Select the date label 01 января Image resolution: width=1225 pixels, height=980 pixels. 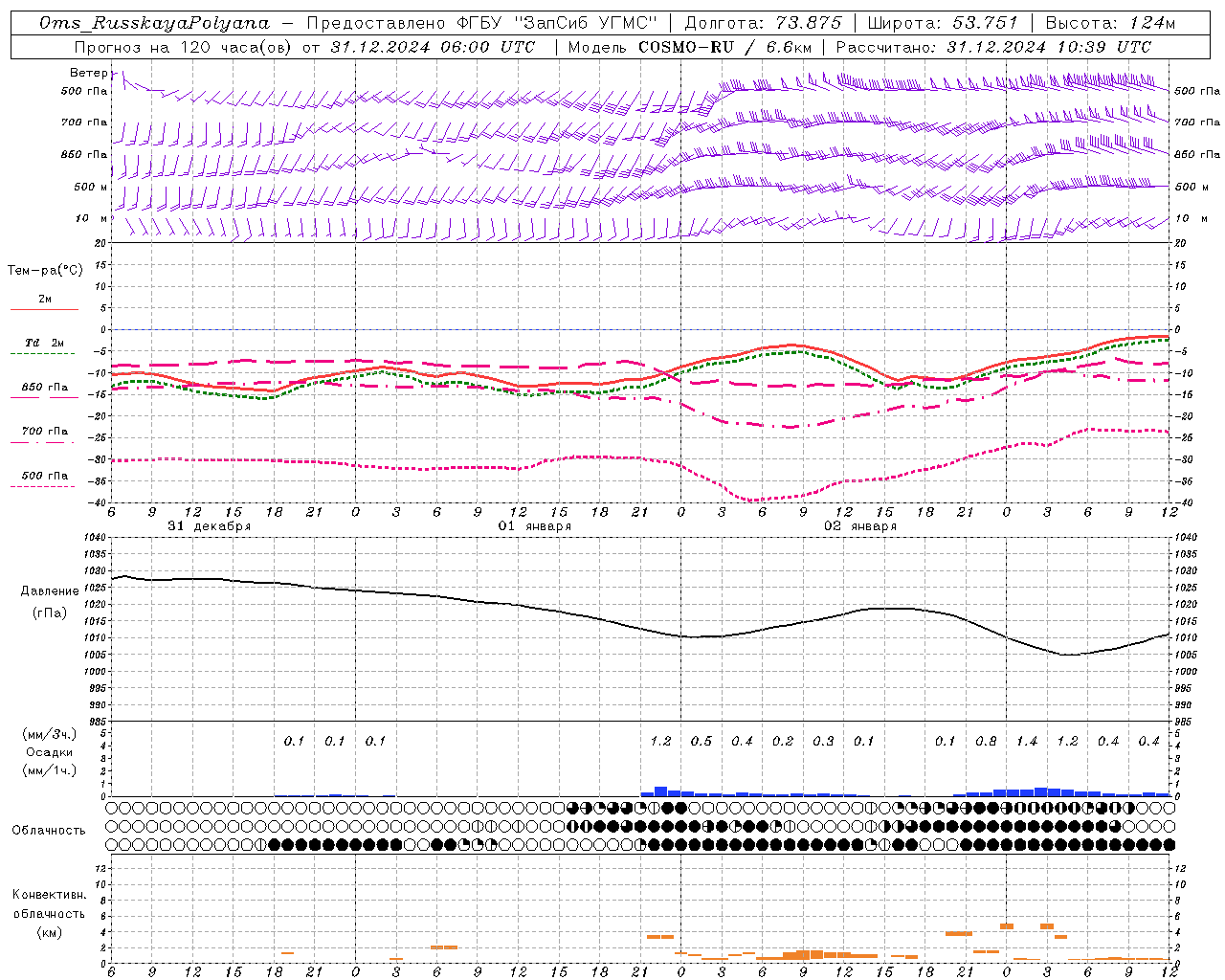pyautogui.click(x=534, y=526)
